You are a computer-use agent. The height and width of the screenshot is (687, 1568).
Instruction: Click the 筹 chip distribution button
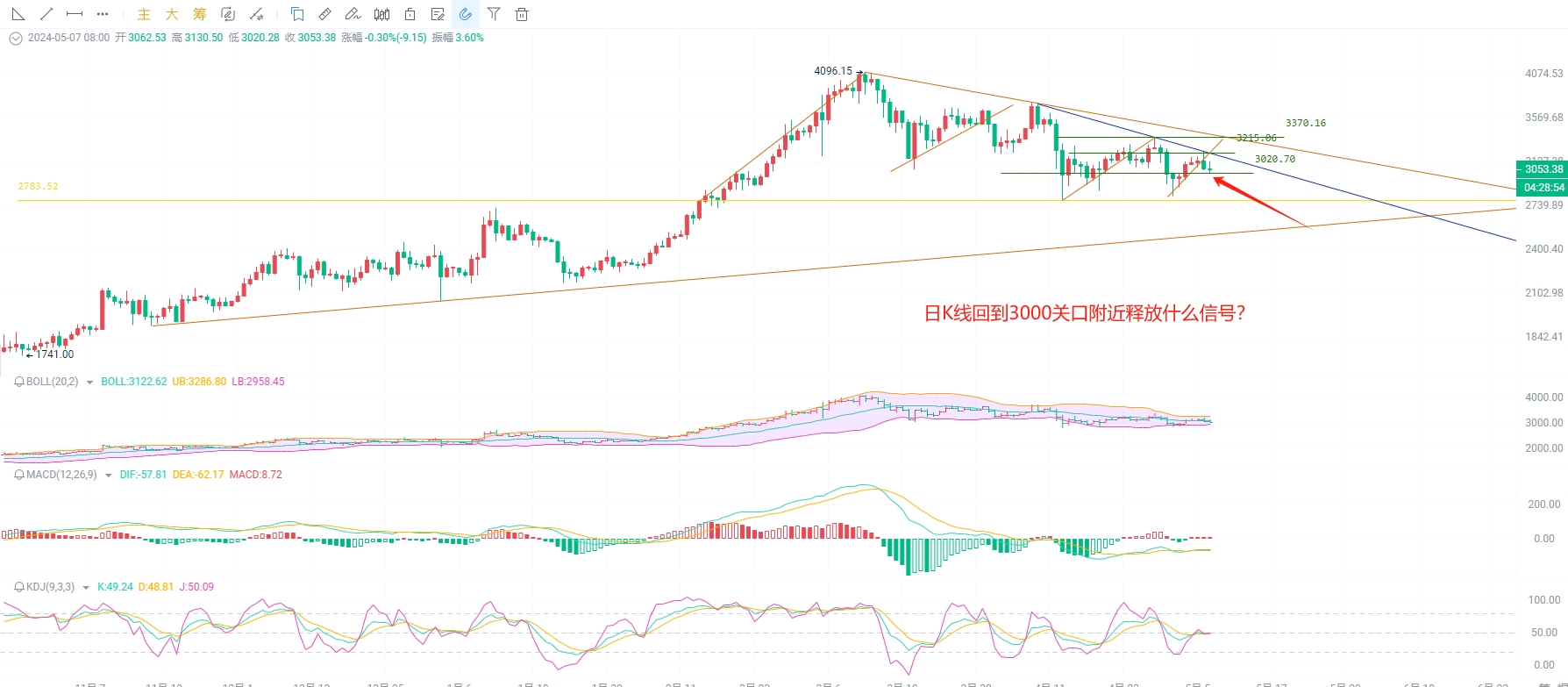coord(200,14)
